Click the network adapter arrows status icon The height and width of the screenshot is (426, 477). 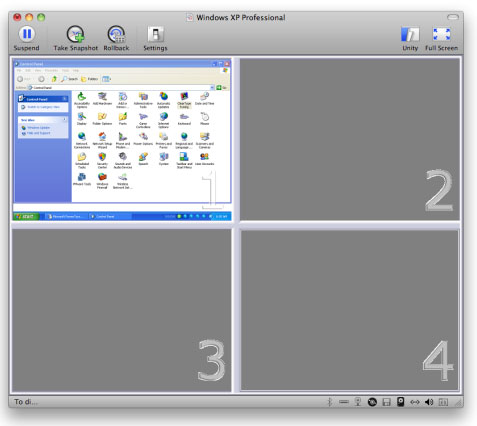click(x=415, y=402)
